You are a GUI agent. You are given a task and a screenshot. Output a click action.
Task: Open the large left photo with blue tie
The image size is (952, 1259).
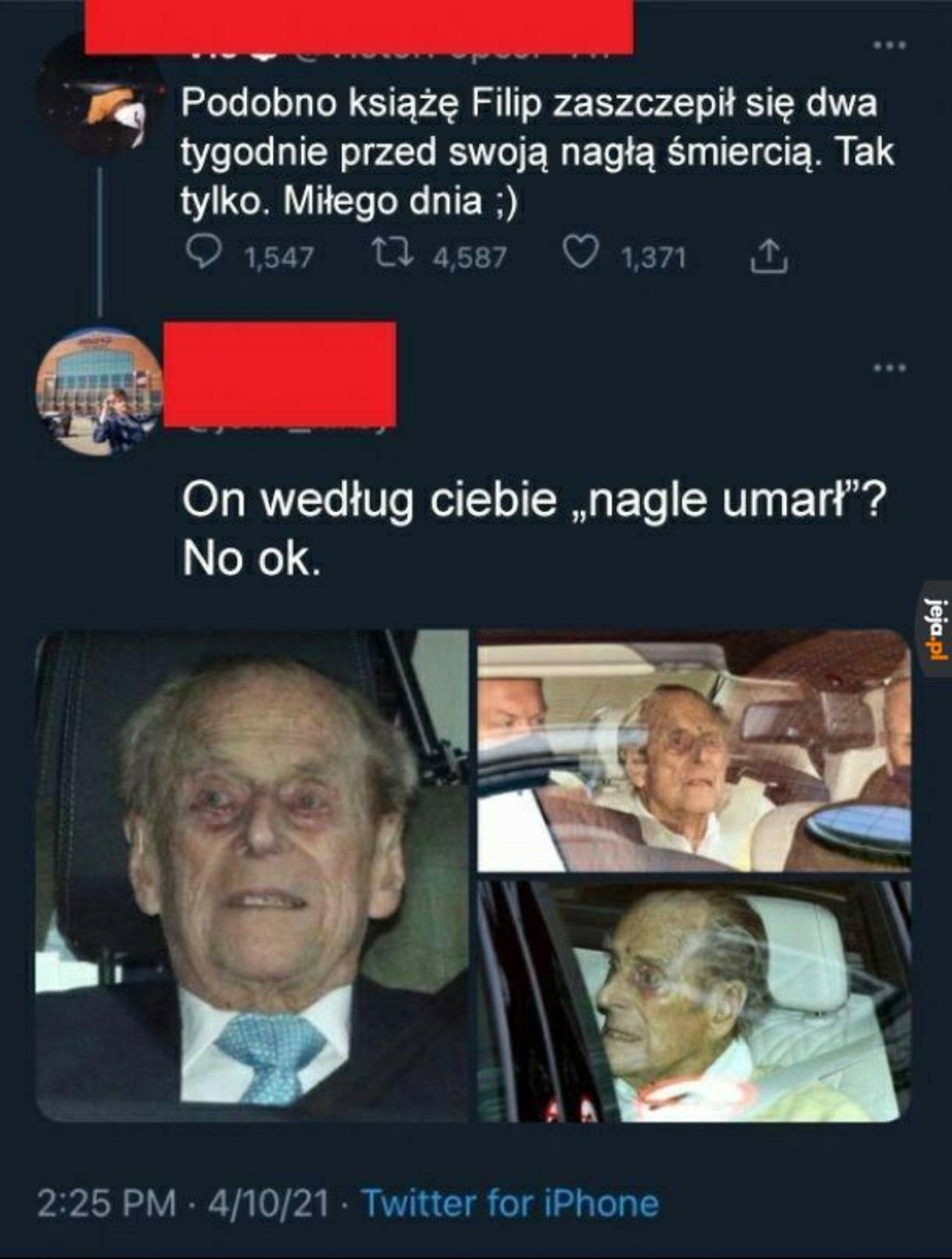(251, 876)
